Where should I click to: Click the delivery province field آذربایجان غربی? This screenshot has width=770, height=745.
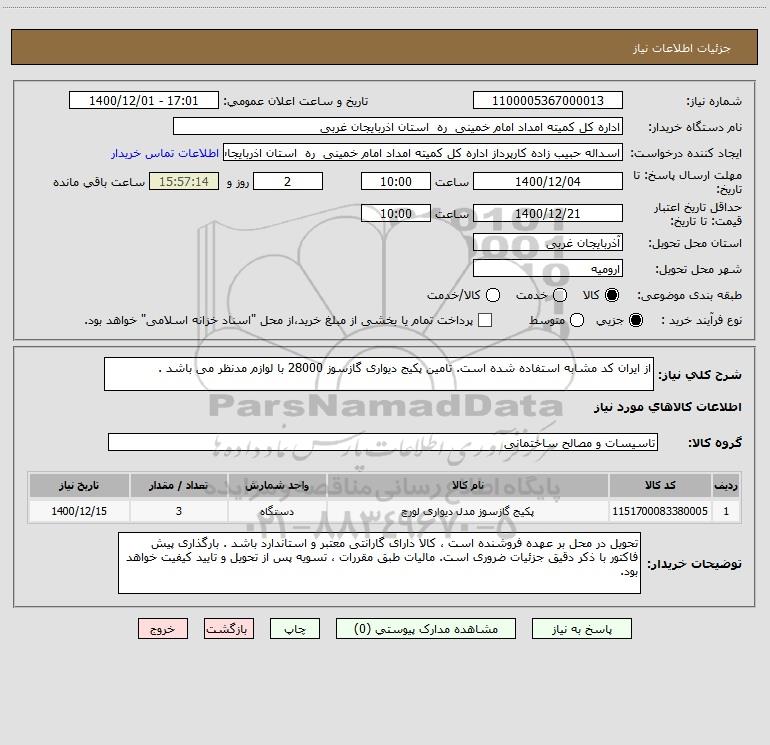548,243
